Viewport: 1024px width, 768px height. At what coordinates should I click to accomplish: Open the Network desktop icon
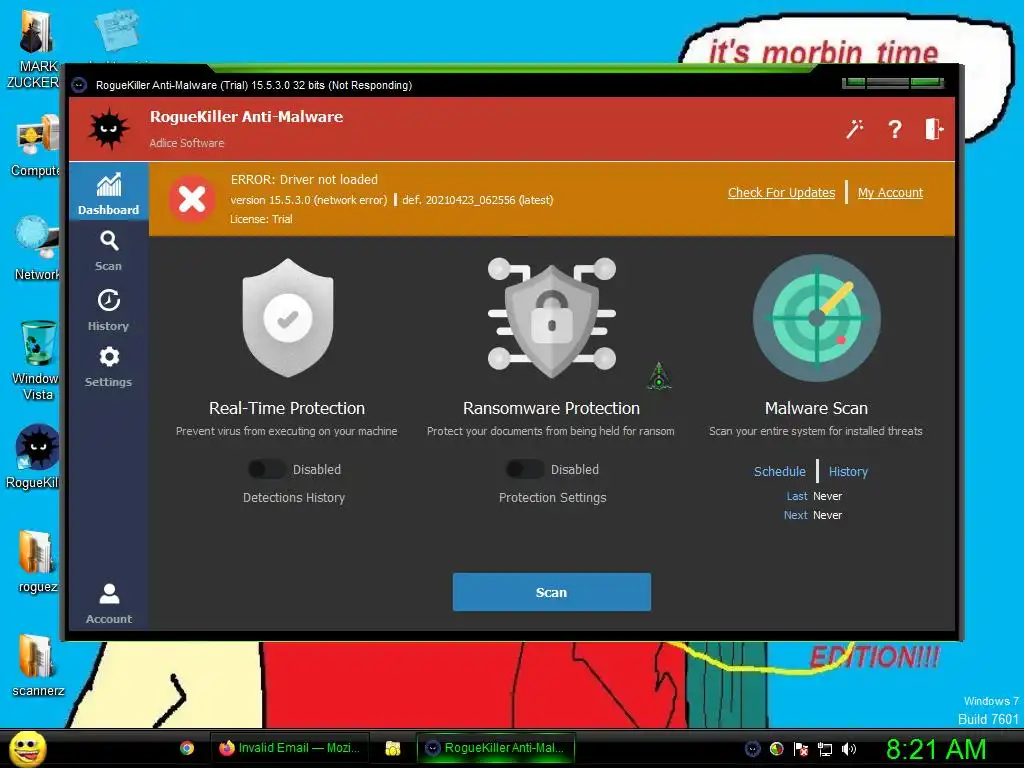click(37, 248)
